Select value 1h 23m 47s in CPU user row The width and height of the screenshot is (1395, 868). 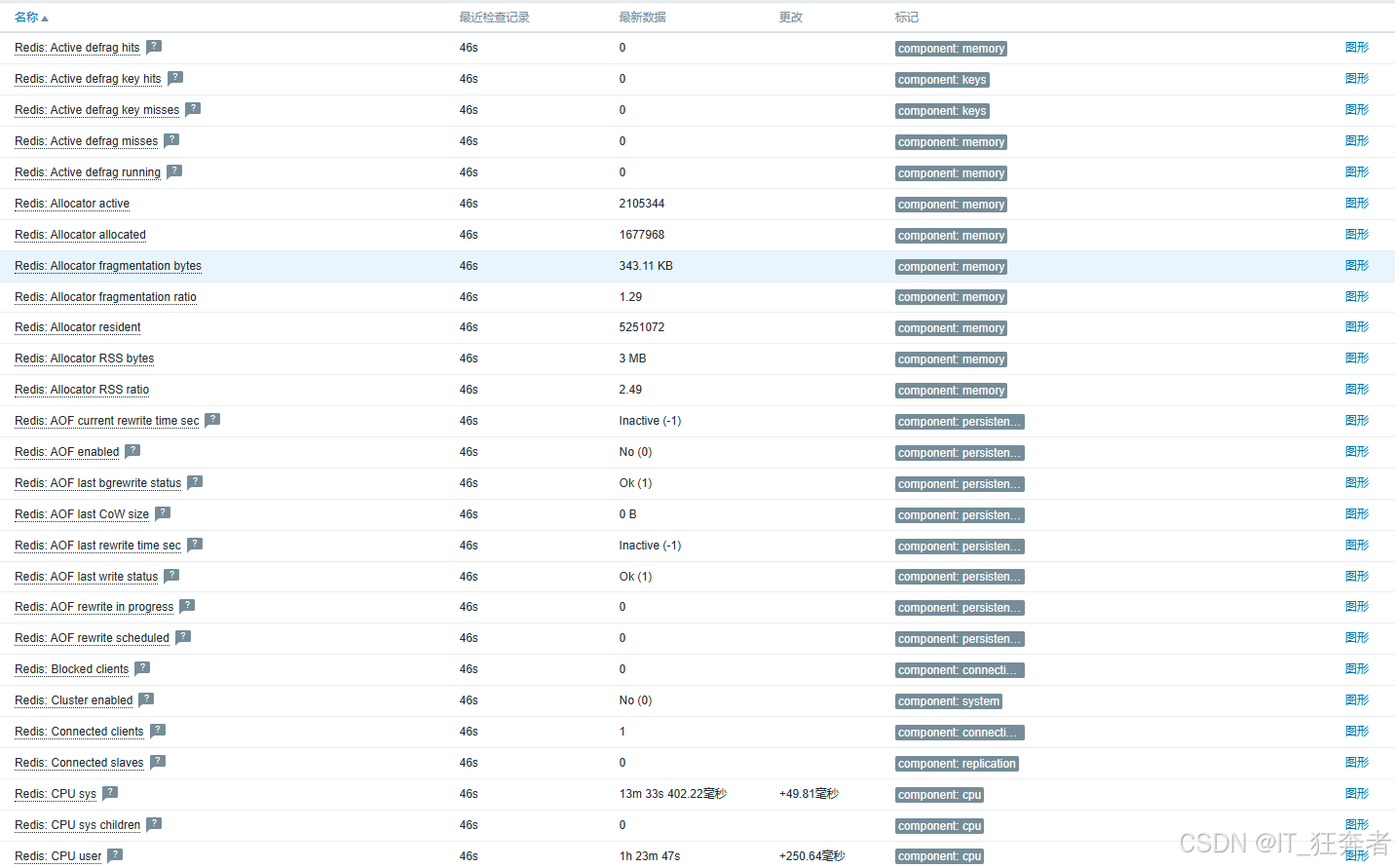[650, 856]
